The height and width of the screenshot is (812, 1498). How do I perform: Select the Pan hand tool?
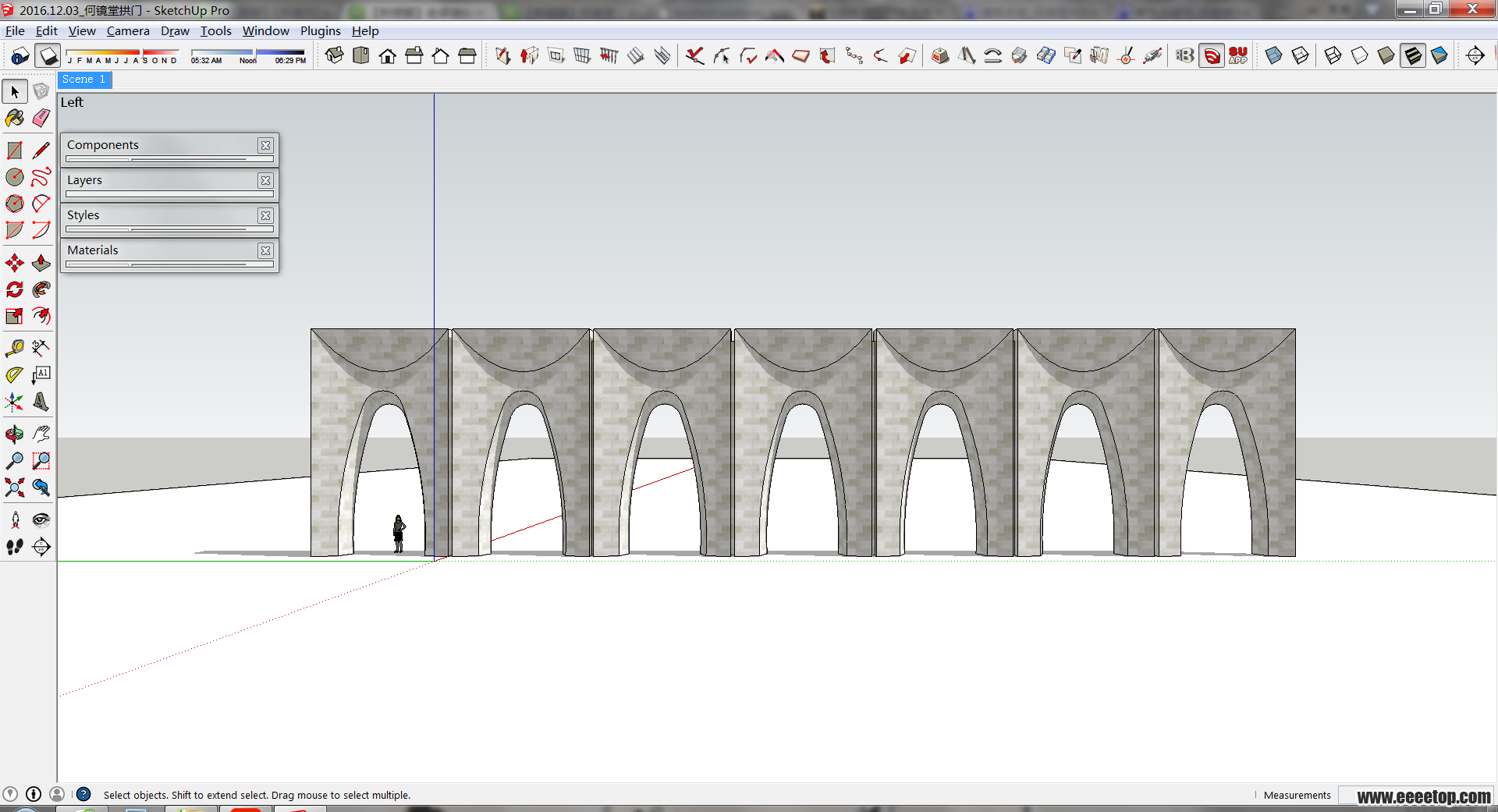(x=41, y=434)
